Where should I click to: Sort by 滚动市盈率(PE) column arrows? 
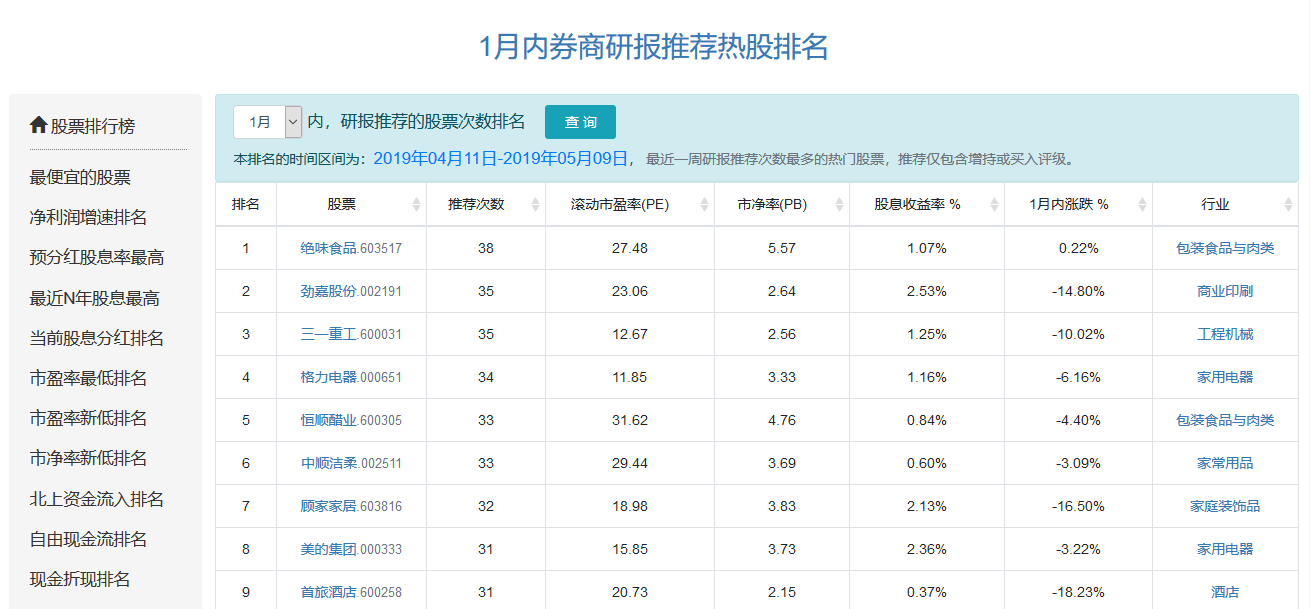point(704,204)
